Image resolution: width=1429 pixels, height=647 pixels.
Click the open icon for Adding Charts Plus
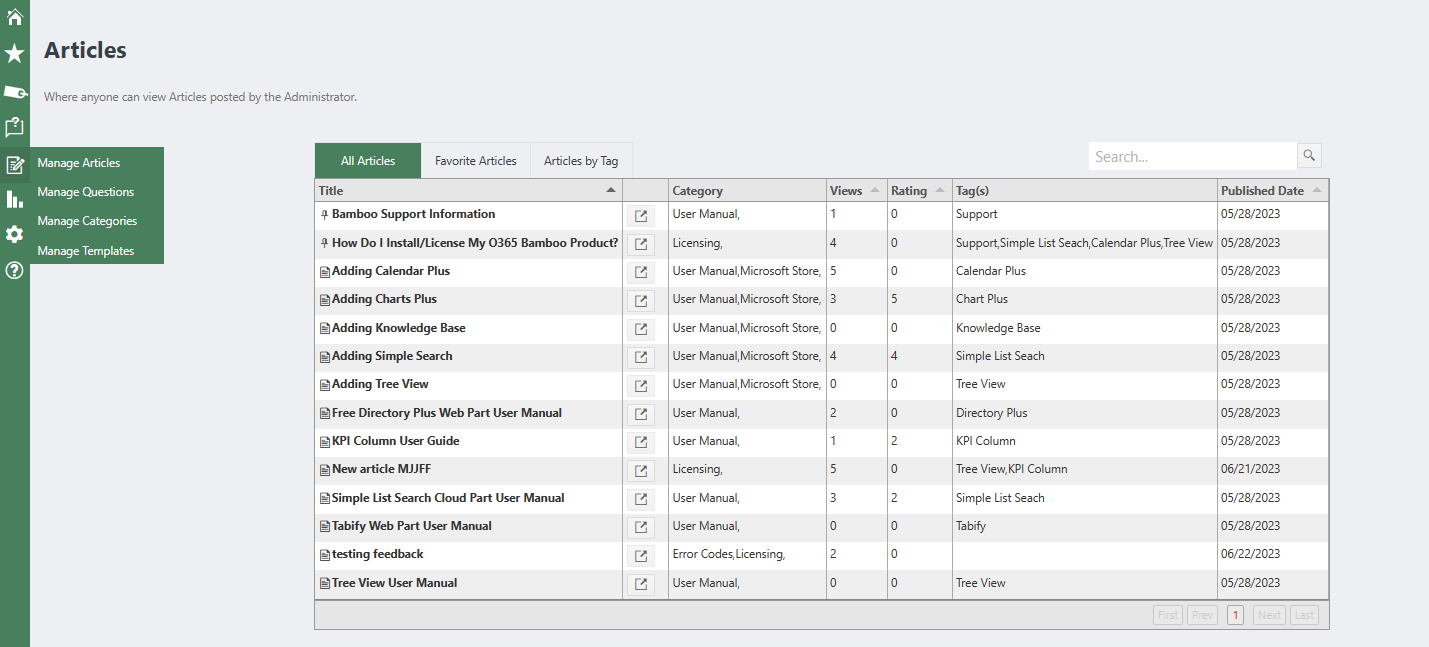(x=640, y=300)
